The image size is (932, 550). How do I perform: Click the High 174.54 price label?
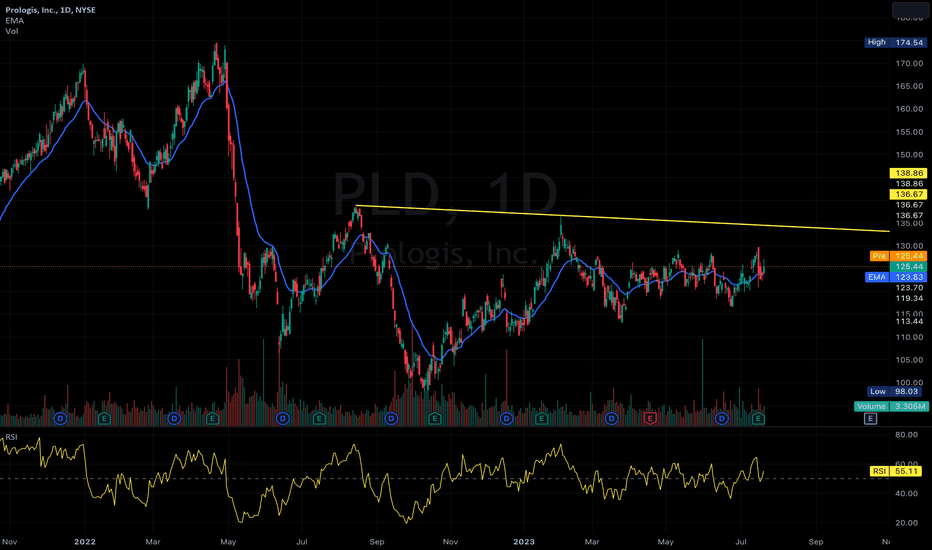pyautogui.click(x=895, y=42)
